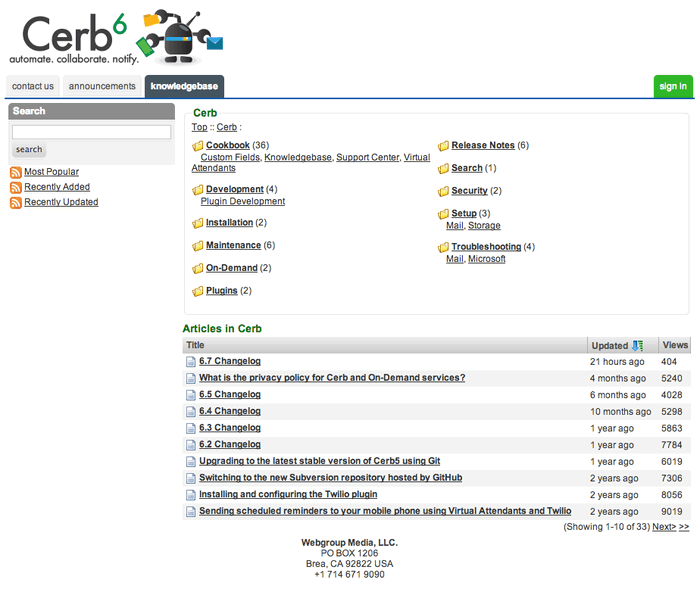Click the Setup folder icon

(443, 214)
